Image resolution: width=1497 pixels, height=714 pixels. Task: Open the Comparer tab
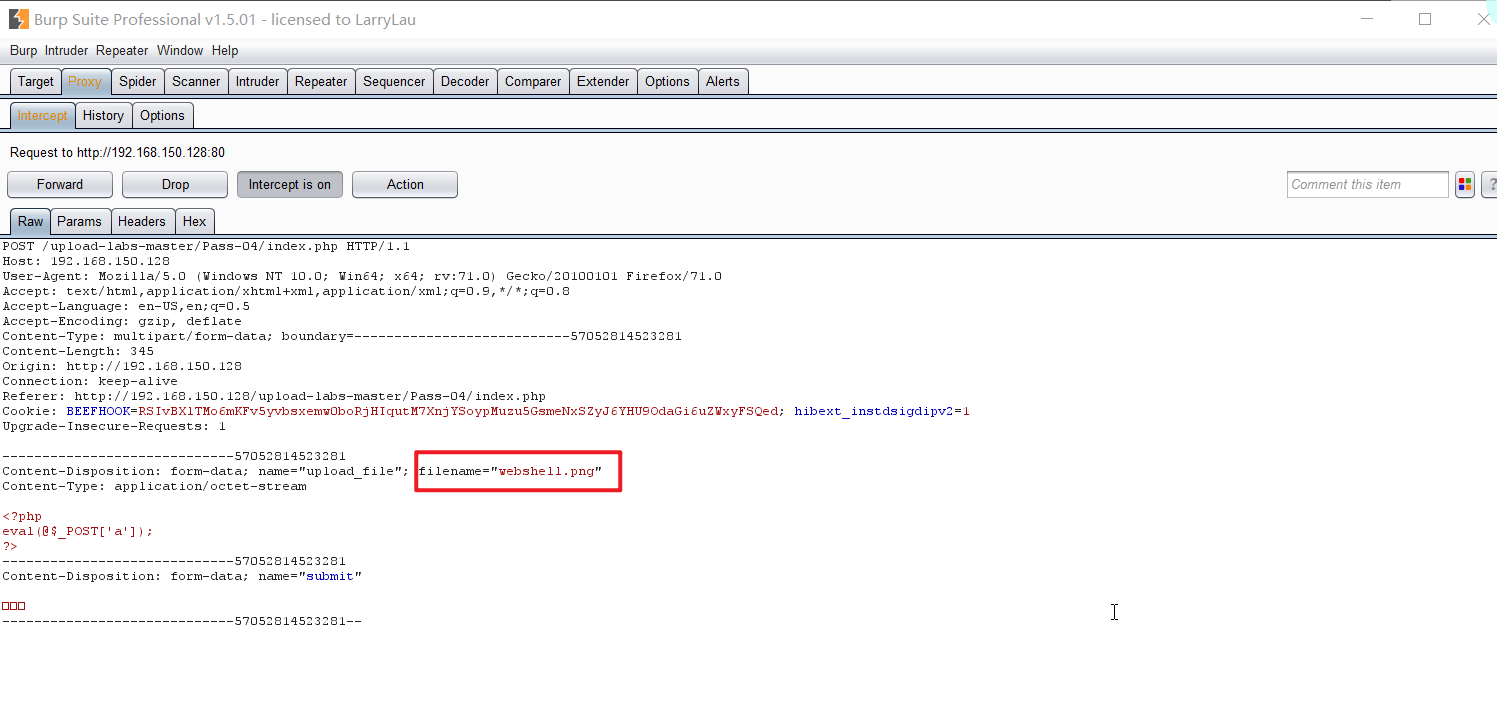533,81
